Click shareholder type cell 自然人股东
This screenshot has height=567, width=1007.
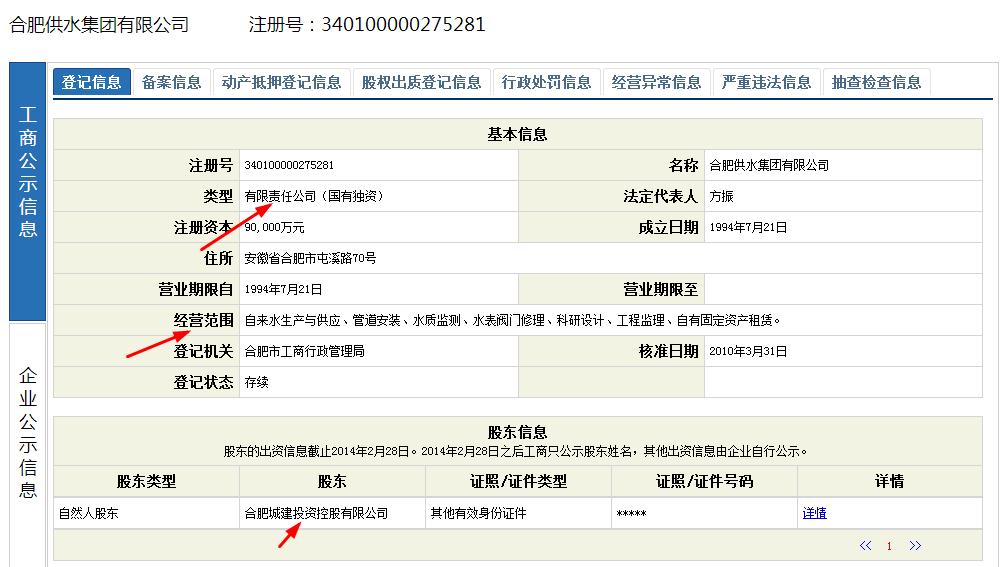click(x=89, y=513)
